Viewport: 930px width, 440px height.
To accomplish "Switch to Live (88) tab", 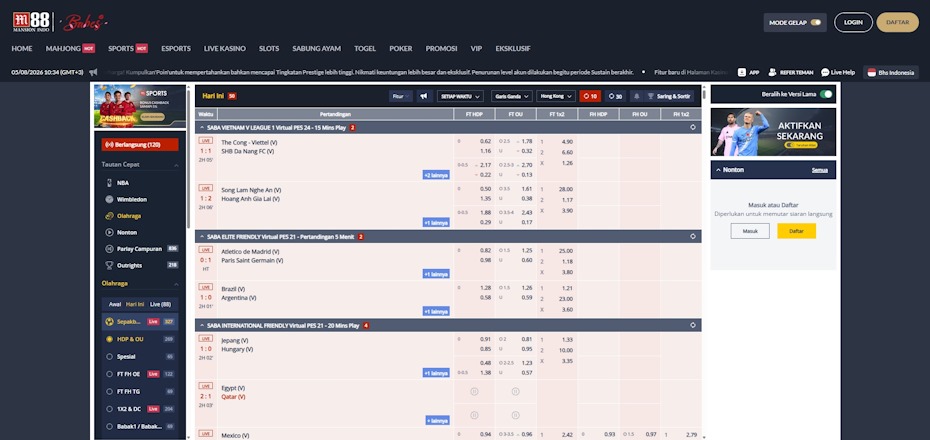I will pyautogui.click(x=160, y=304).
